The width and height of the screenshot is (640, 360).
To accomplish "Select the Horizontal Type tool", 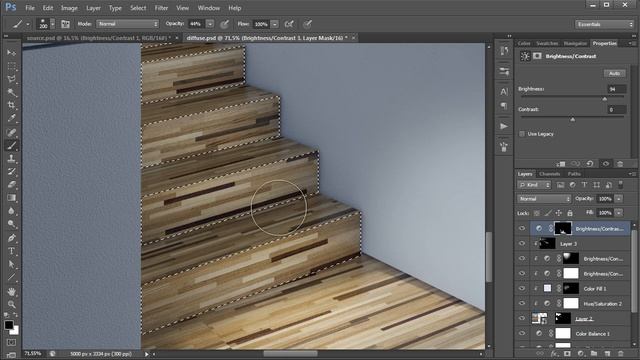I will pos(11,251).
